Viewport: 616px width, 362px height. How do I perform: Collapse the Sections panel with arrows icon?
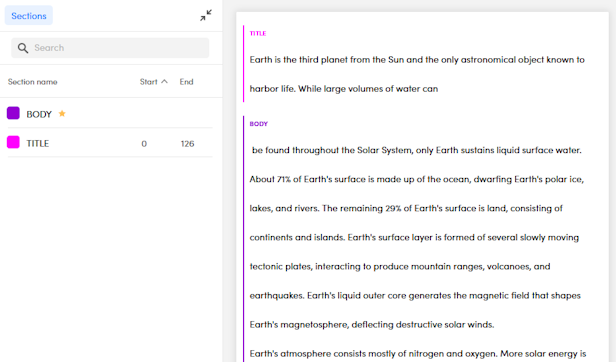click(x=205, y=15)
